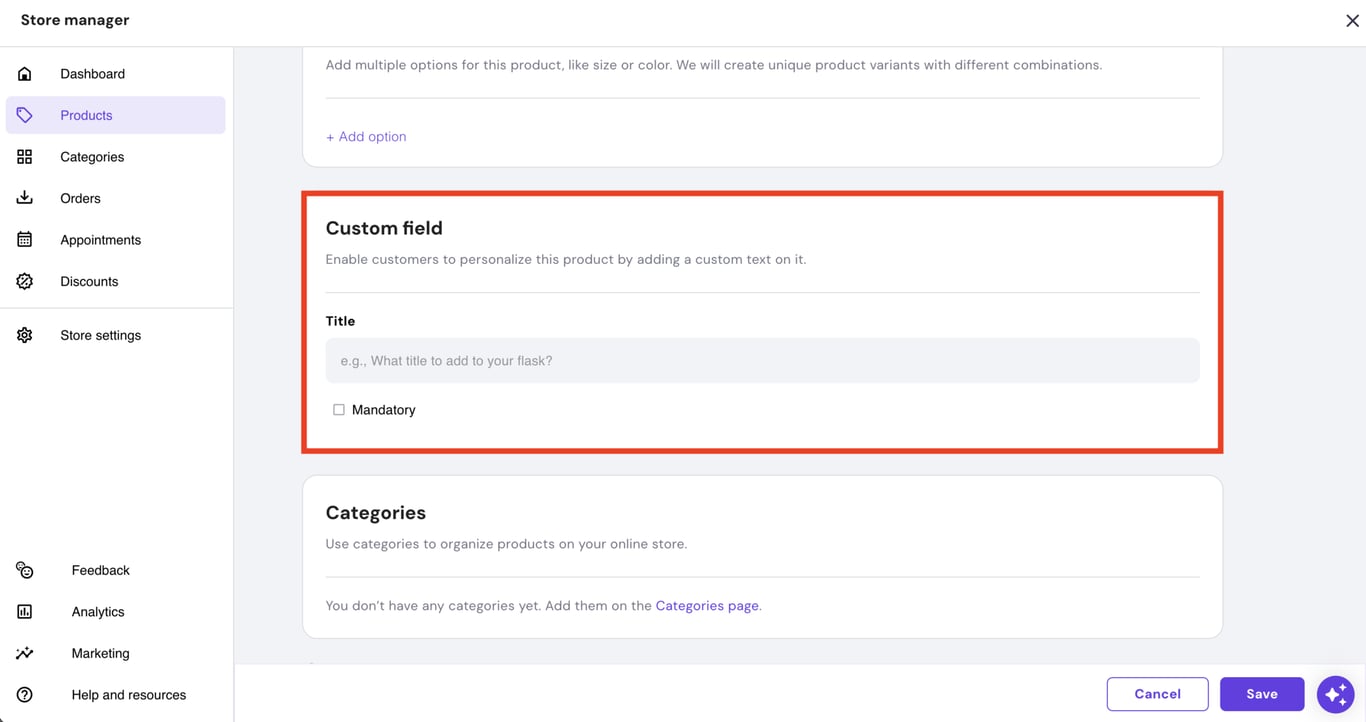Screen dimensions: 1366x722
Task: Click Cancel to discard changes
Action: click(1157, 693)
